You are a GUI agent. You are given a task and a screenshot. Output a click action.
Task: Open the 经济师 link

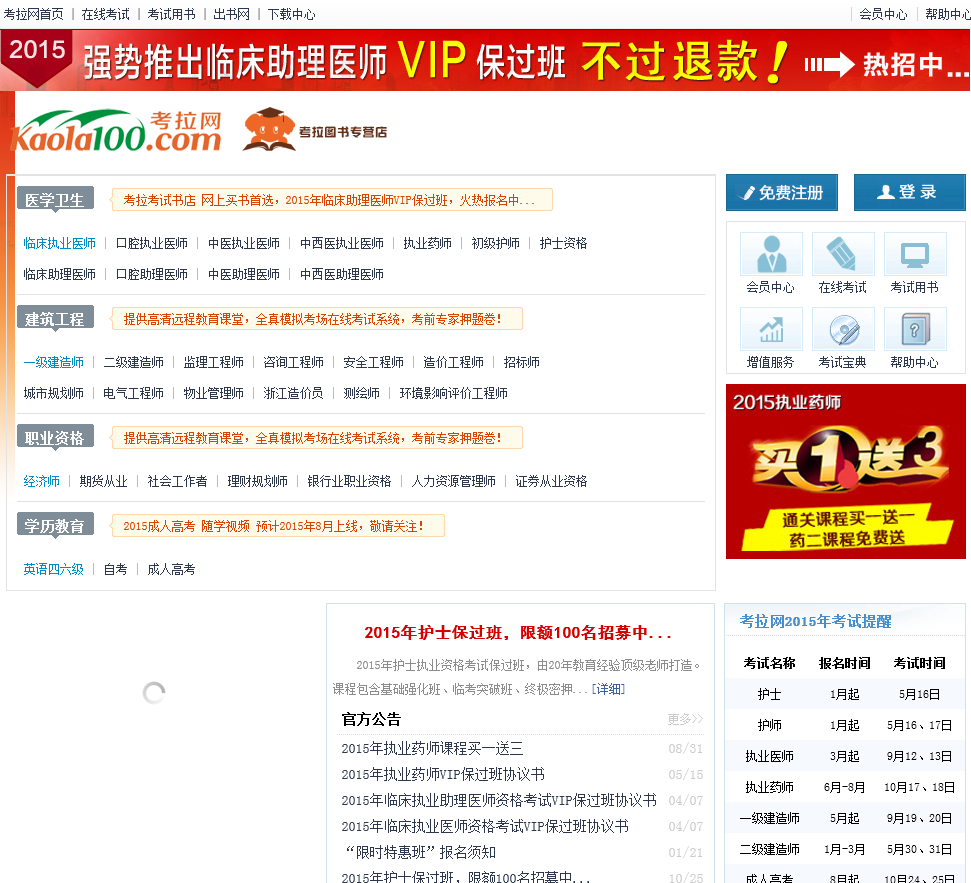[41, 481]
